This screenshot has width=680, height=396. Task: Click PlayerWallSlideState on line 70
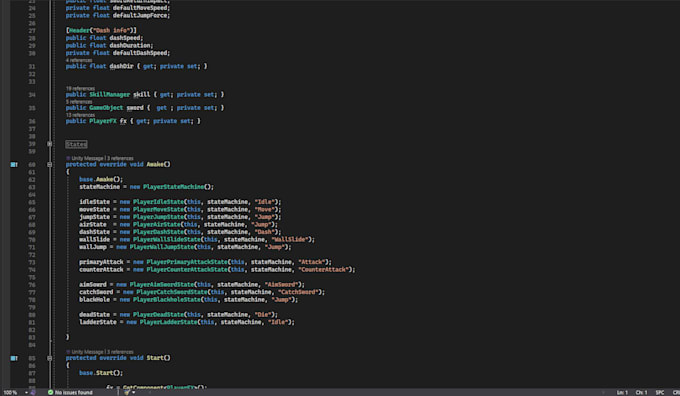[x=167, y=239]
